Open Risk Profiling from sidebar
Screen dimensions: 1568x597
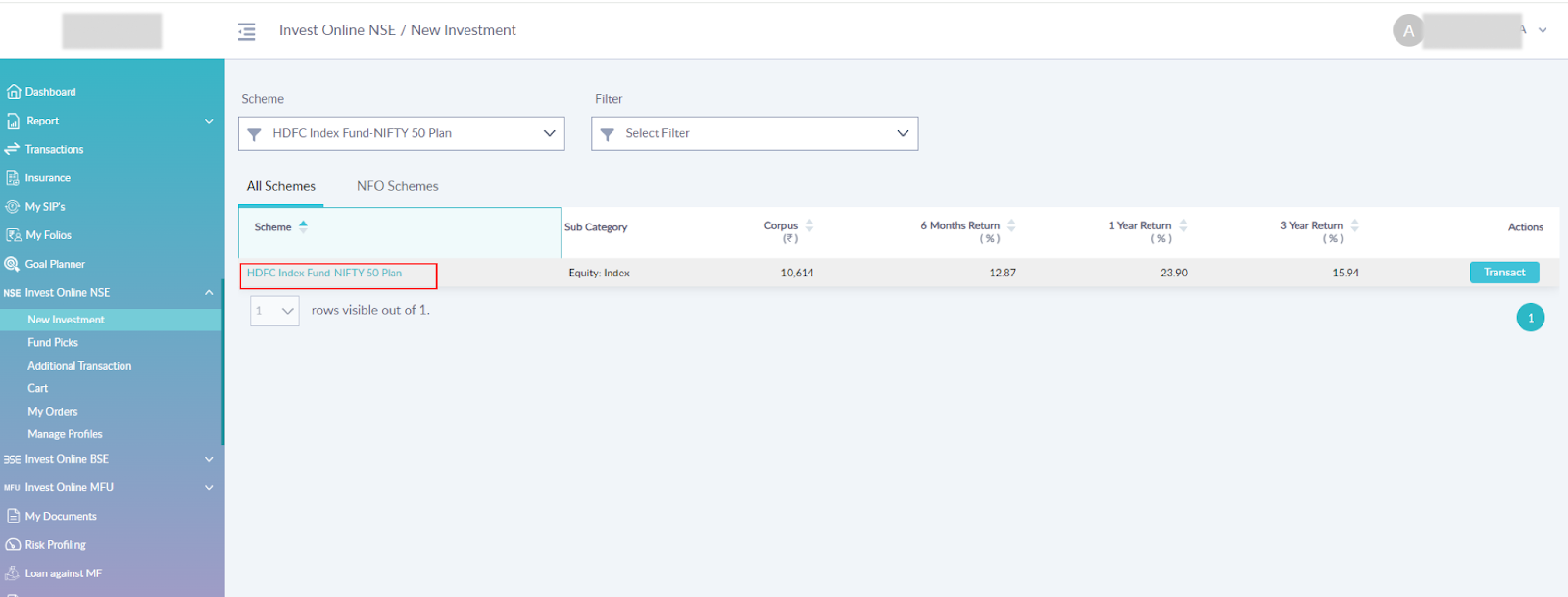pos(56,545)
